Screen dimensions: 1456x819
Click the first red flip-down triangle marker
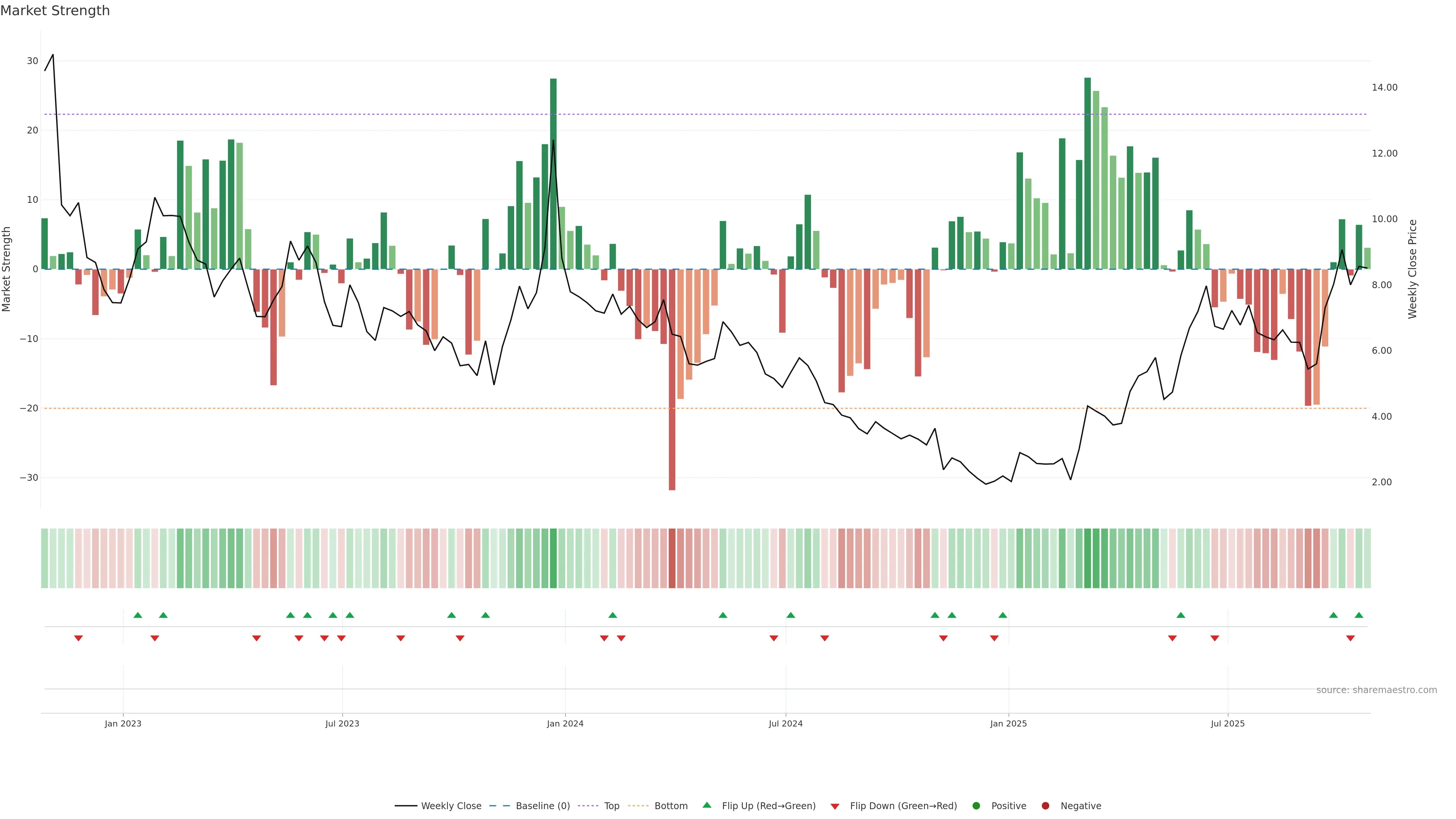pos(78,638)
